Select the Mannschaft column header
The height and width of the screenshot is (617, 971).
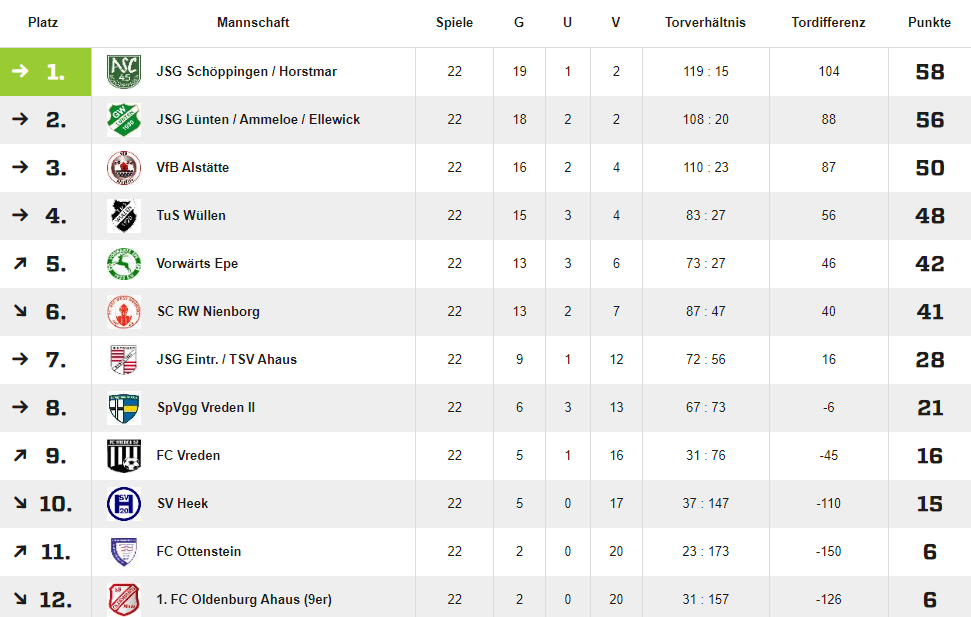click(253, 22)
